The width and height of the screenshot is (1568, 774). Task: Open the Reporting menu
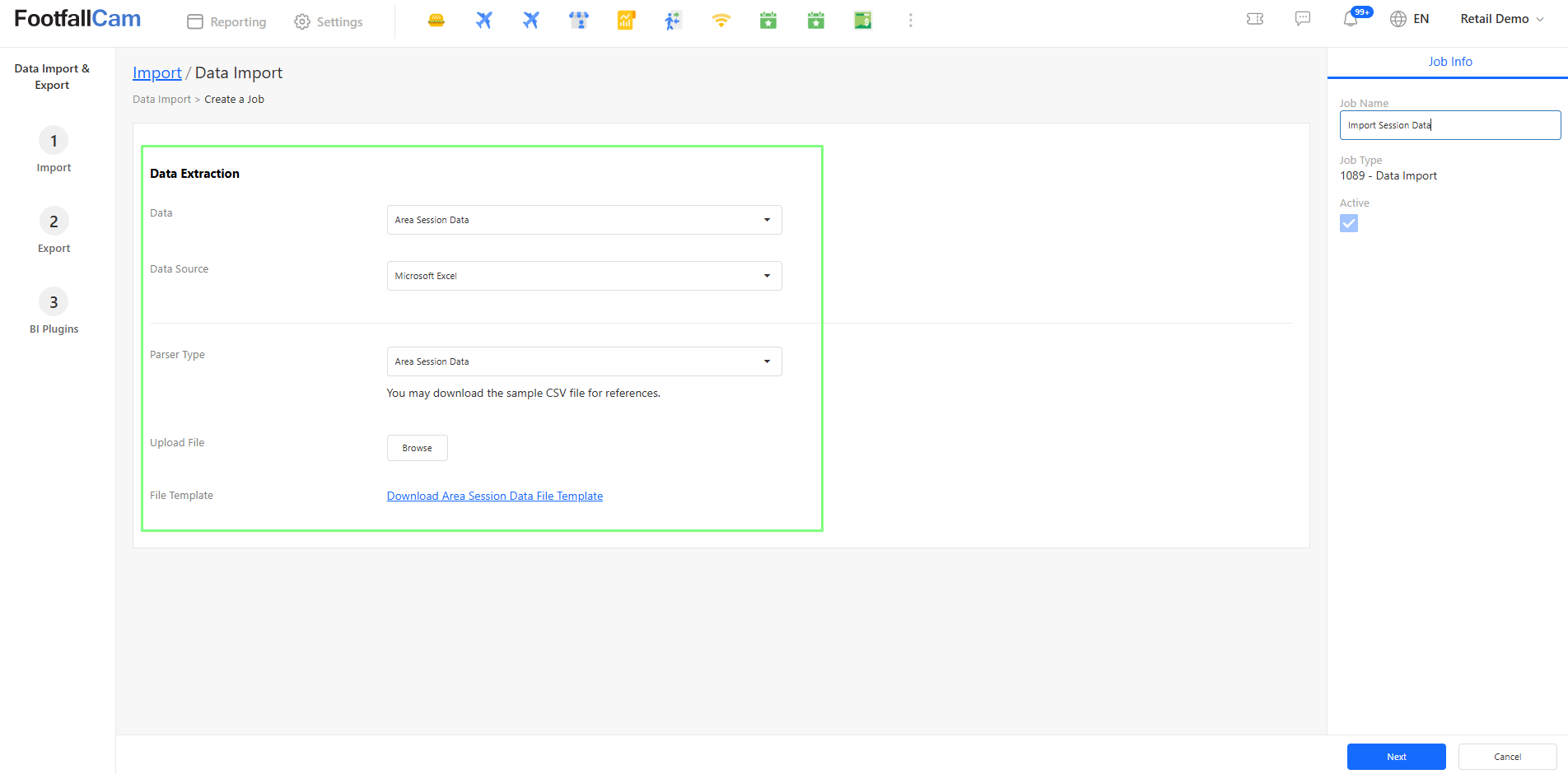[x=227, y=22]
